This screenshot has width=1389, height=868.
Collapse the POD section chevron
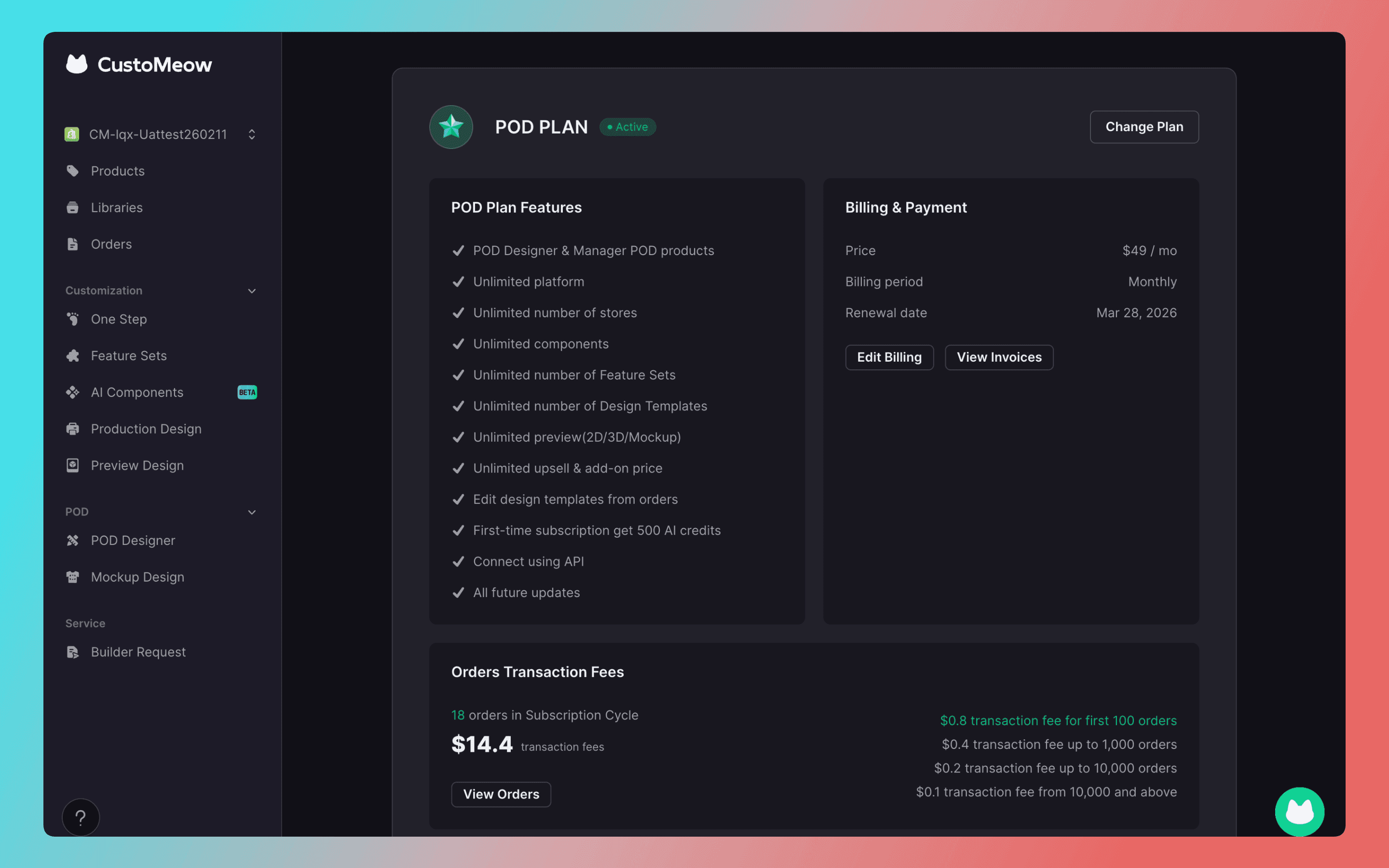pyautogui.click(x=251, y=512)
